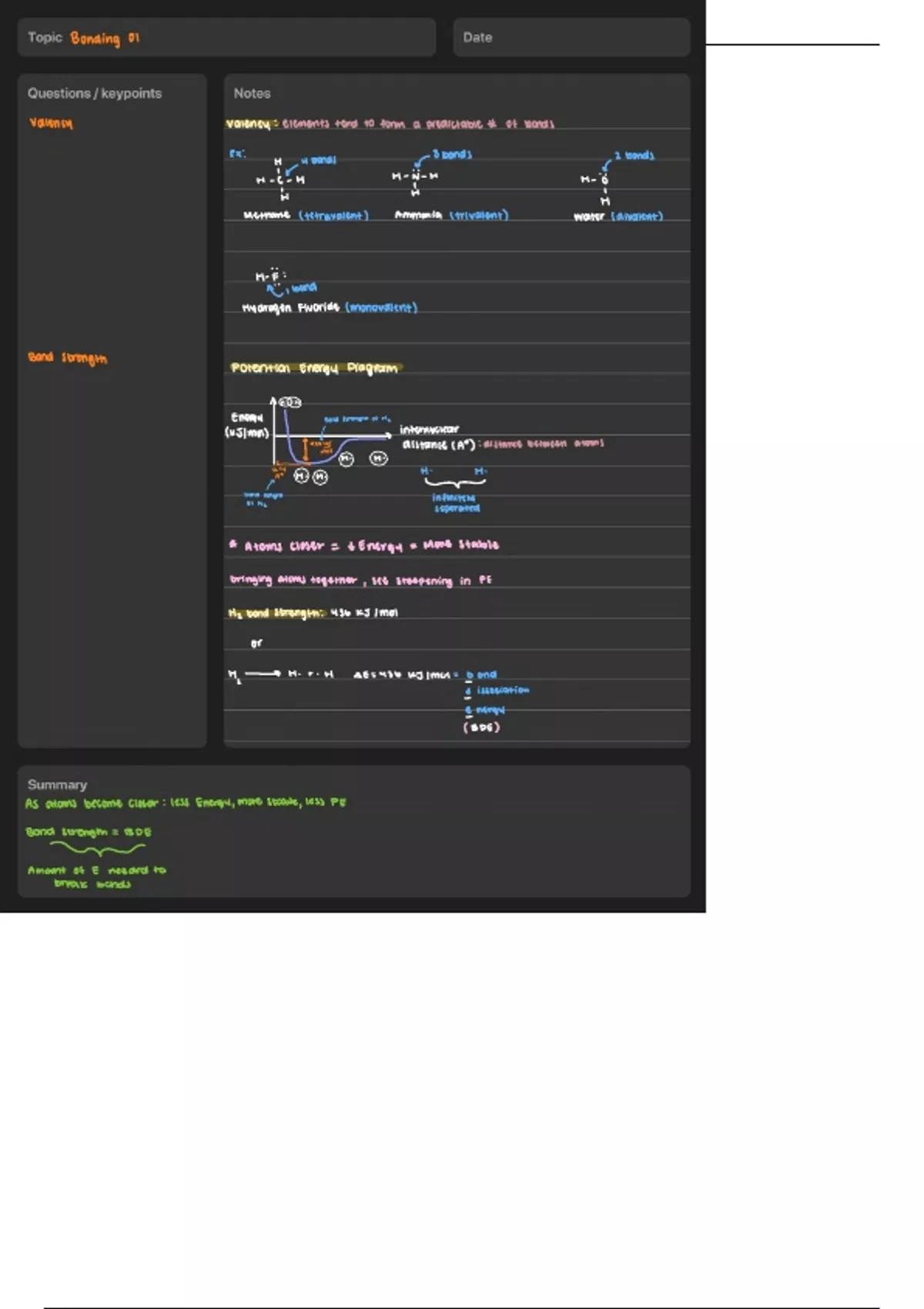Image resolution: width=924 pixels, height=1309 pixels.
Task: Click the blue '(monovalent)' label
Action: 381,308
